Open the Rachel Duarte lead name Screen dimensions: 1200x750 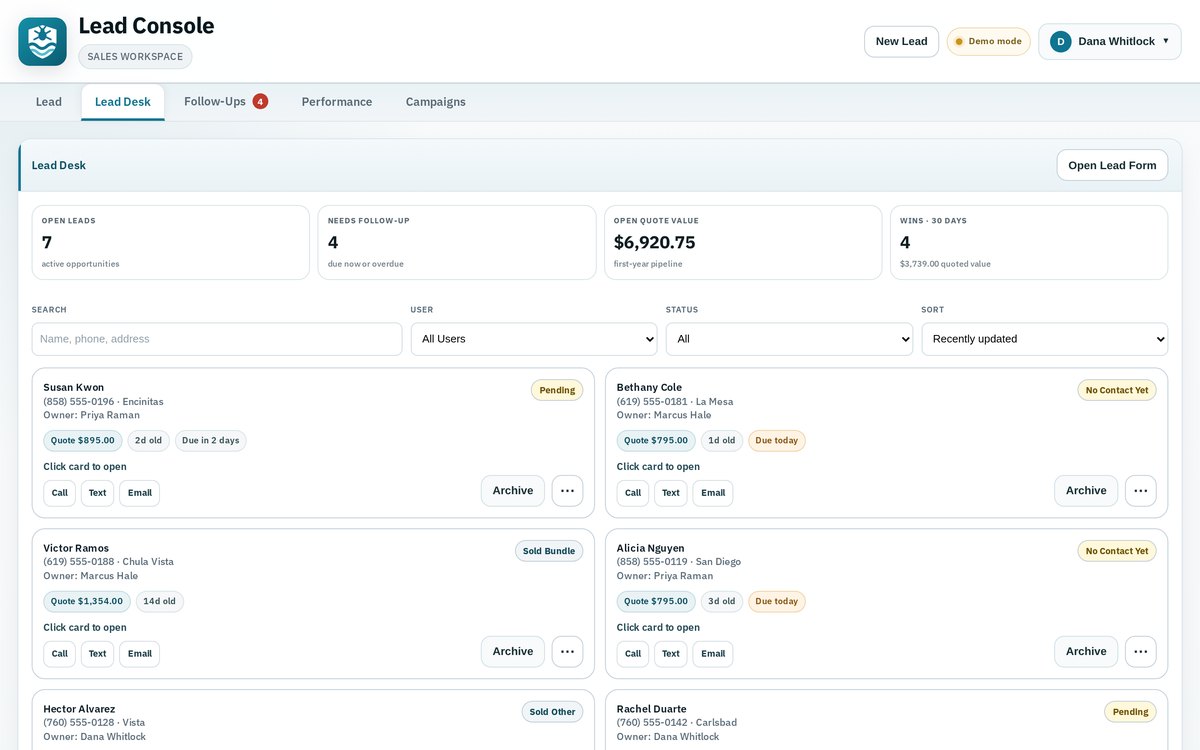click(x=652, y=709)
